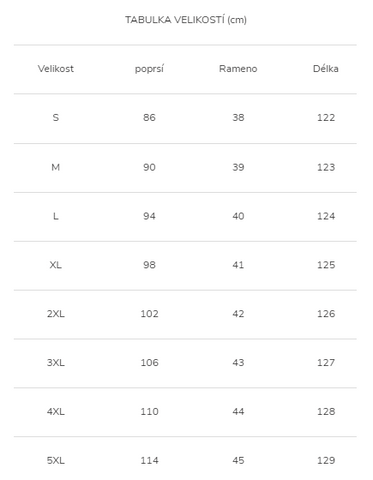Screen dimensions: 373x480
Task: Click the 3XL size row label
Action: point(56,362)
